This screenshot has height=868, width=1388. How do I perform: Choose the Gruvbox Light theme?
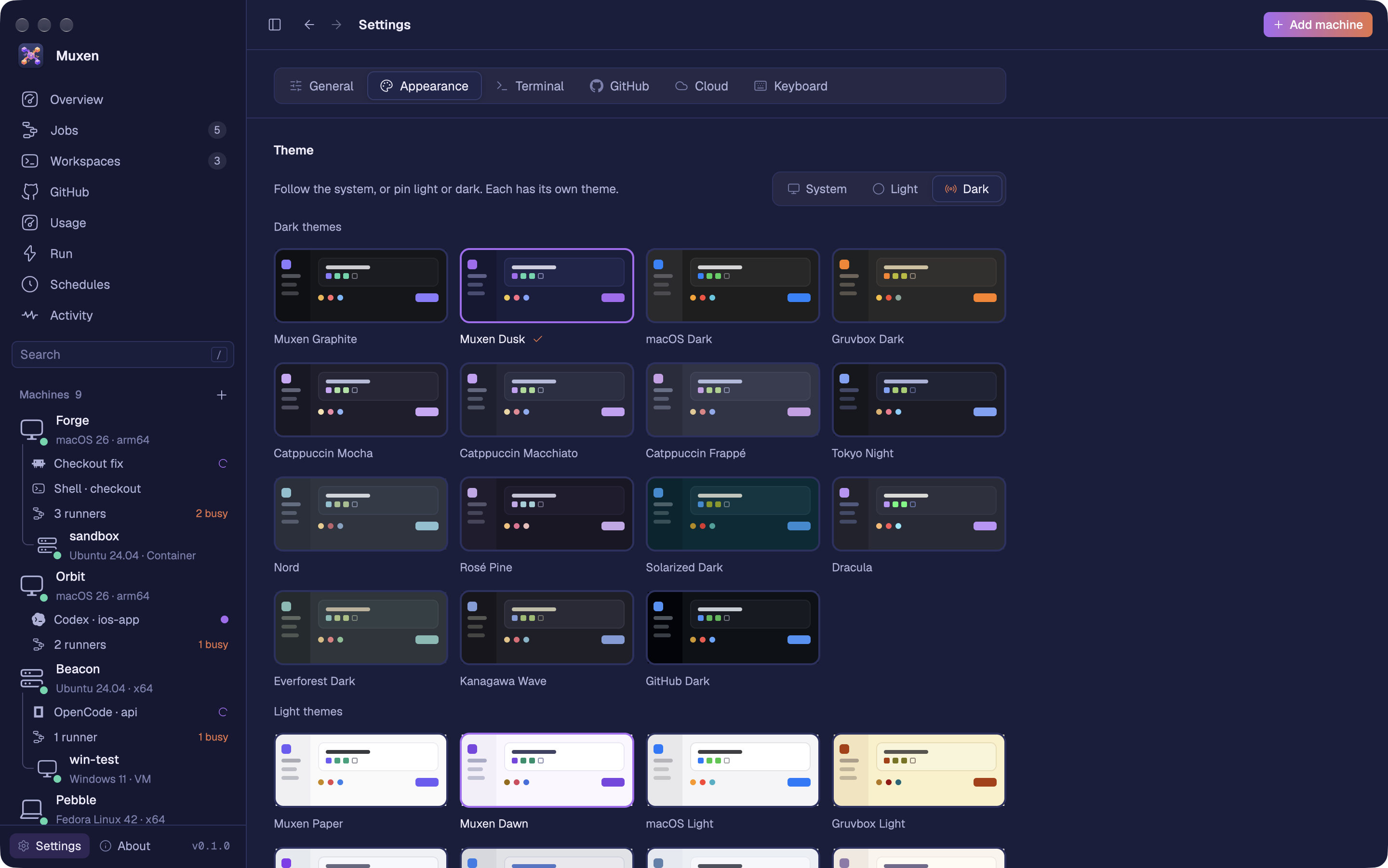[919, 770]
